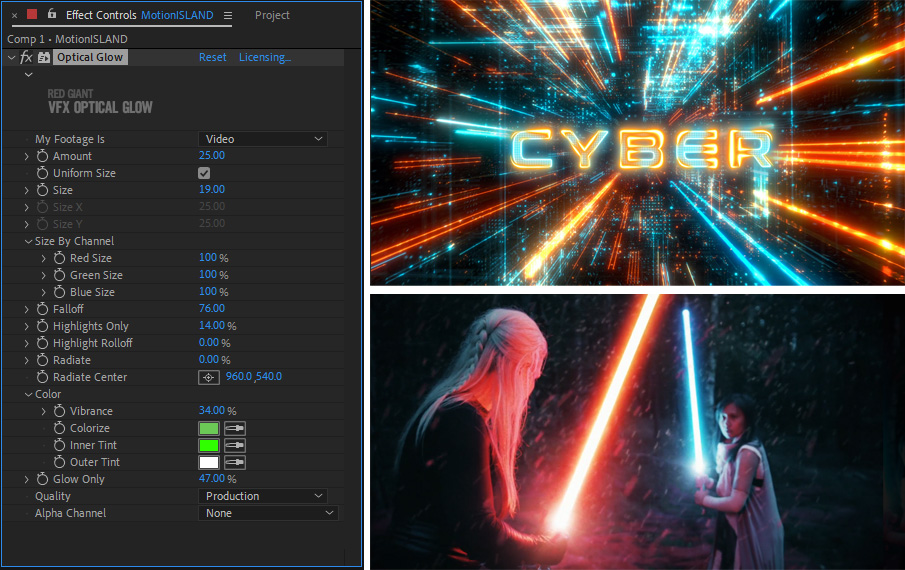This screenshot has width=905, height=570.
Task: Open the Quality dropdown set to Production
Action: 263,496
